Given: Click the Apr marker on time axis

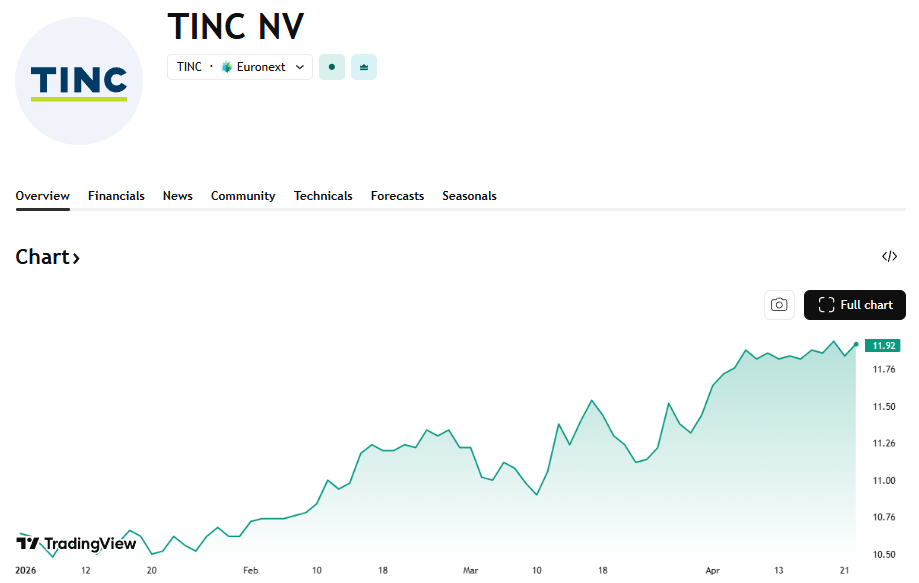Looking at the screenshot, I should (x=712, y=570).
